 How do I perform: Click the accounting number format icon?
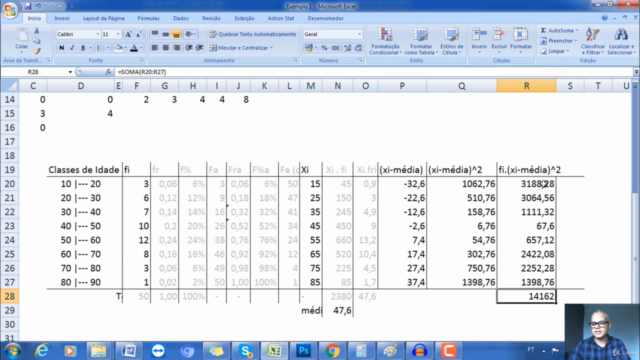(x=309, y=48)
